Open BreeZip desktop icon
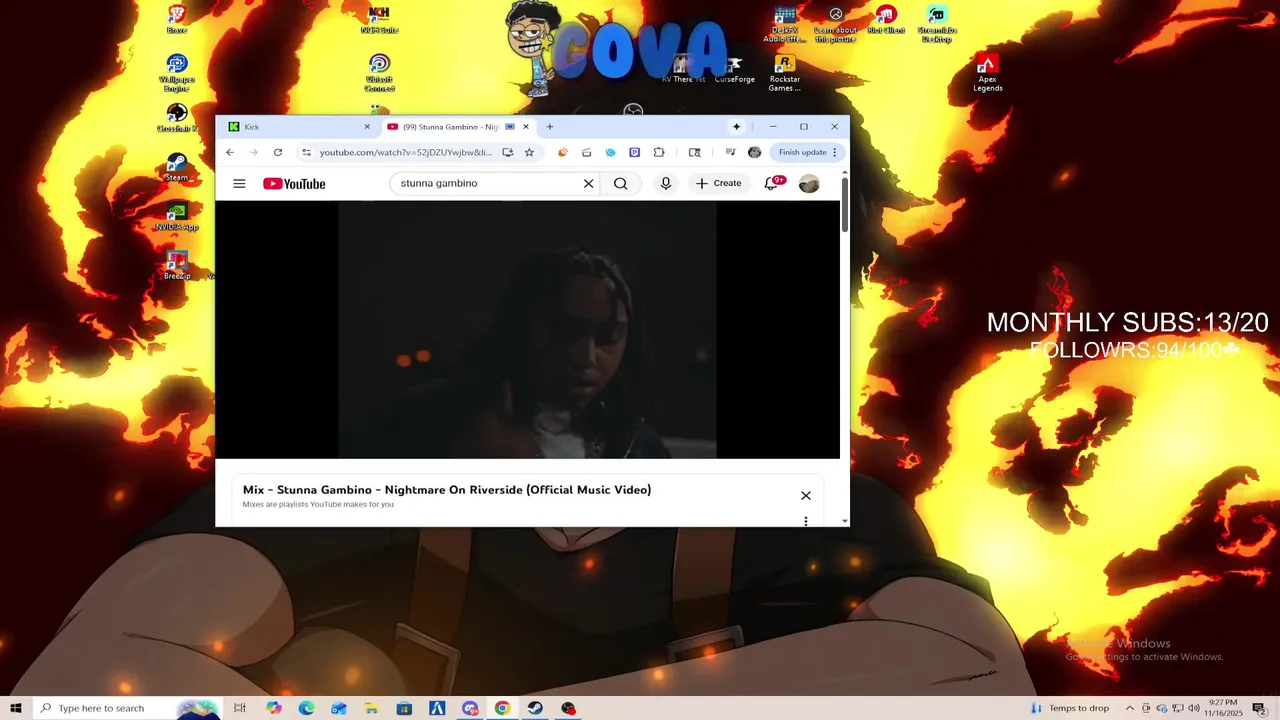This screenshot has height=720, width=1280. (177, 266)
